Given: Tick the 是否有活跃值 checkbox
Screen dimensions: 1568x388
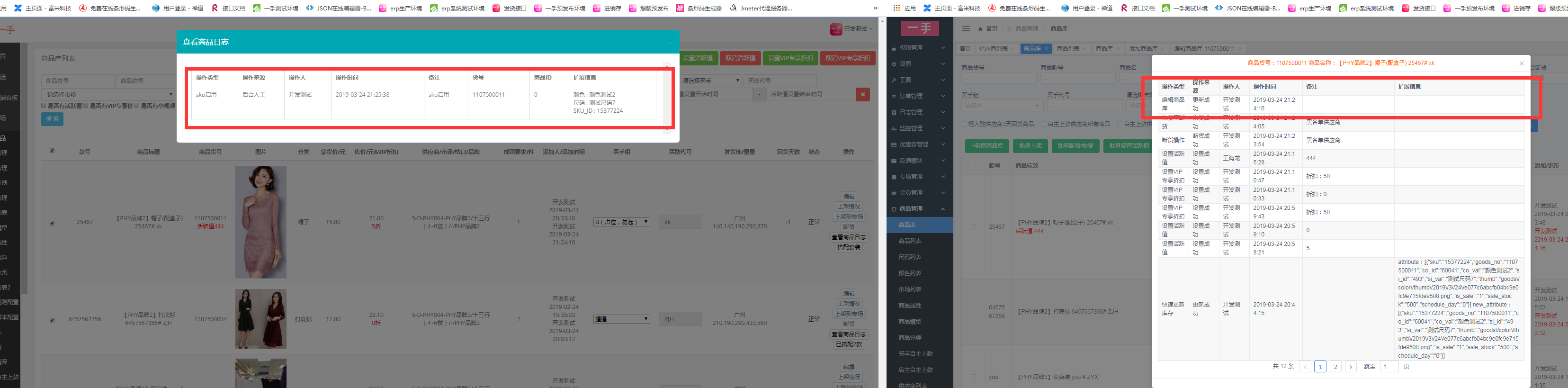Looking at the screenshot, I should [x=44, y=105].
